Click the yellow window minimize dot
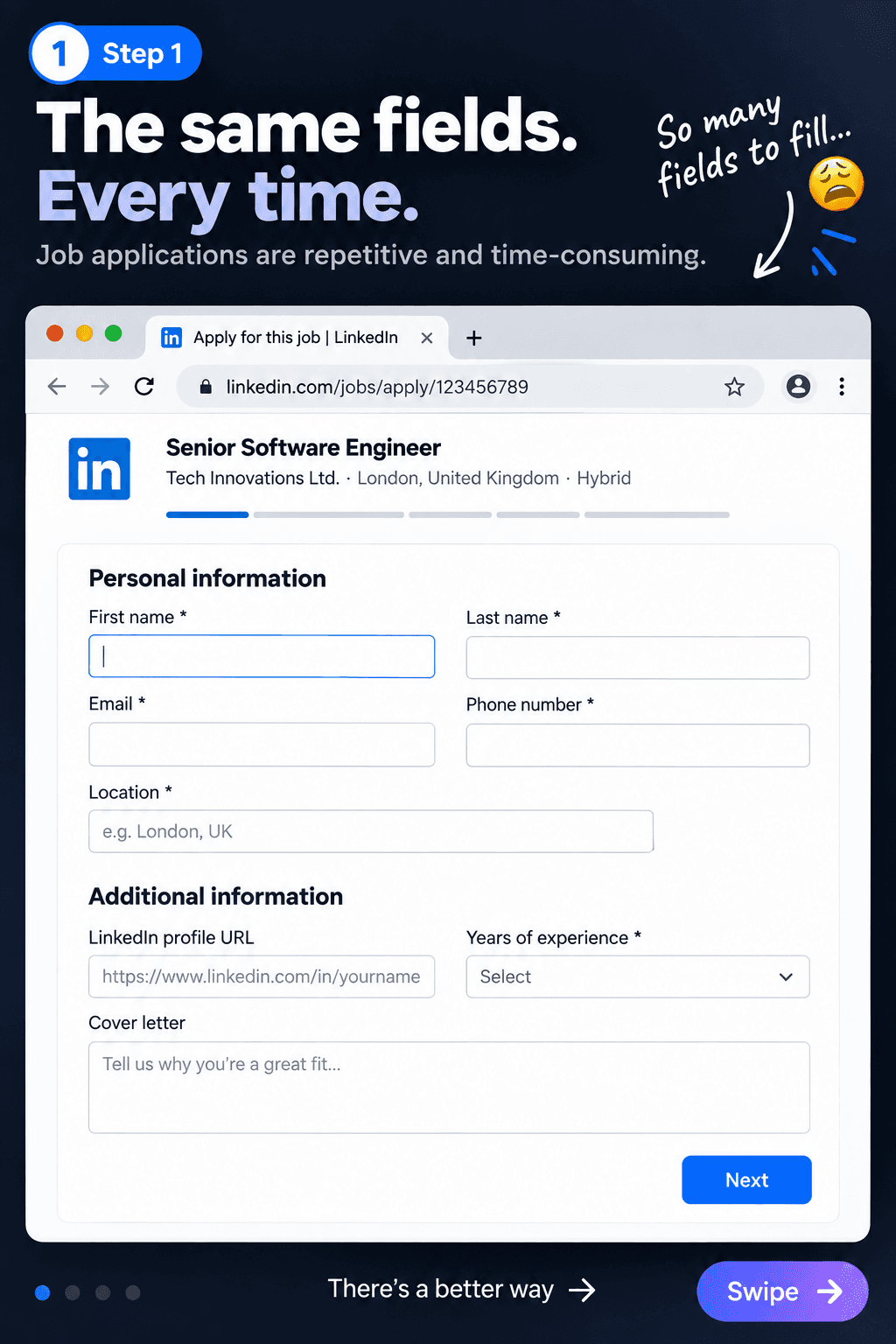The image size is (896, 1344). tap(84, 333)
